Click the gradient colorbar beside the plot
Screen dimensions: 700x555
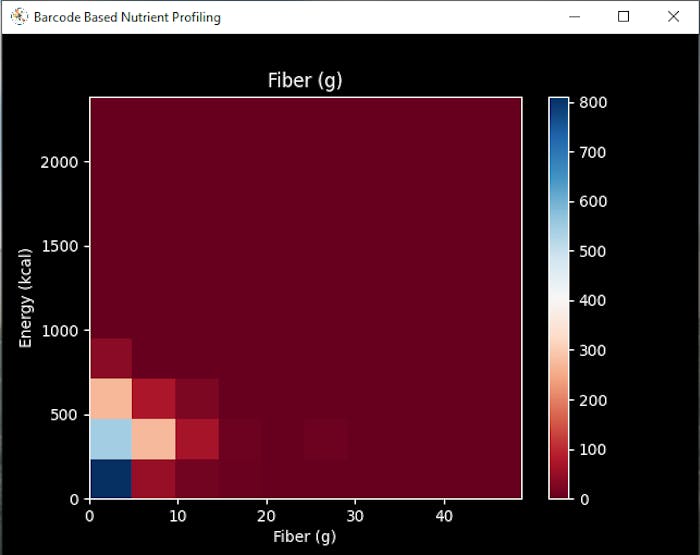click(558, 298)
